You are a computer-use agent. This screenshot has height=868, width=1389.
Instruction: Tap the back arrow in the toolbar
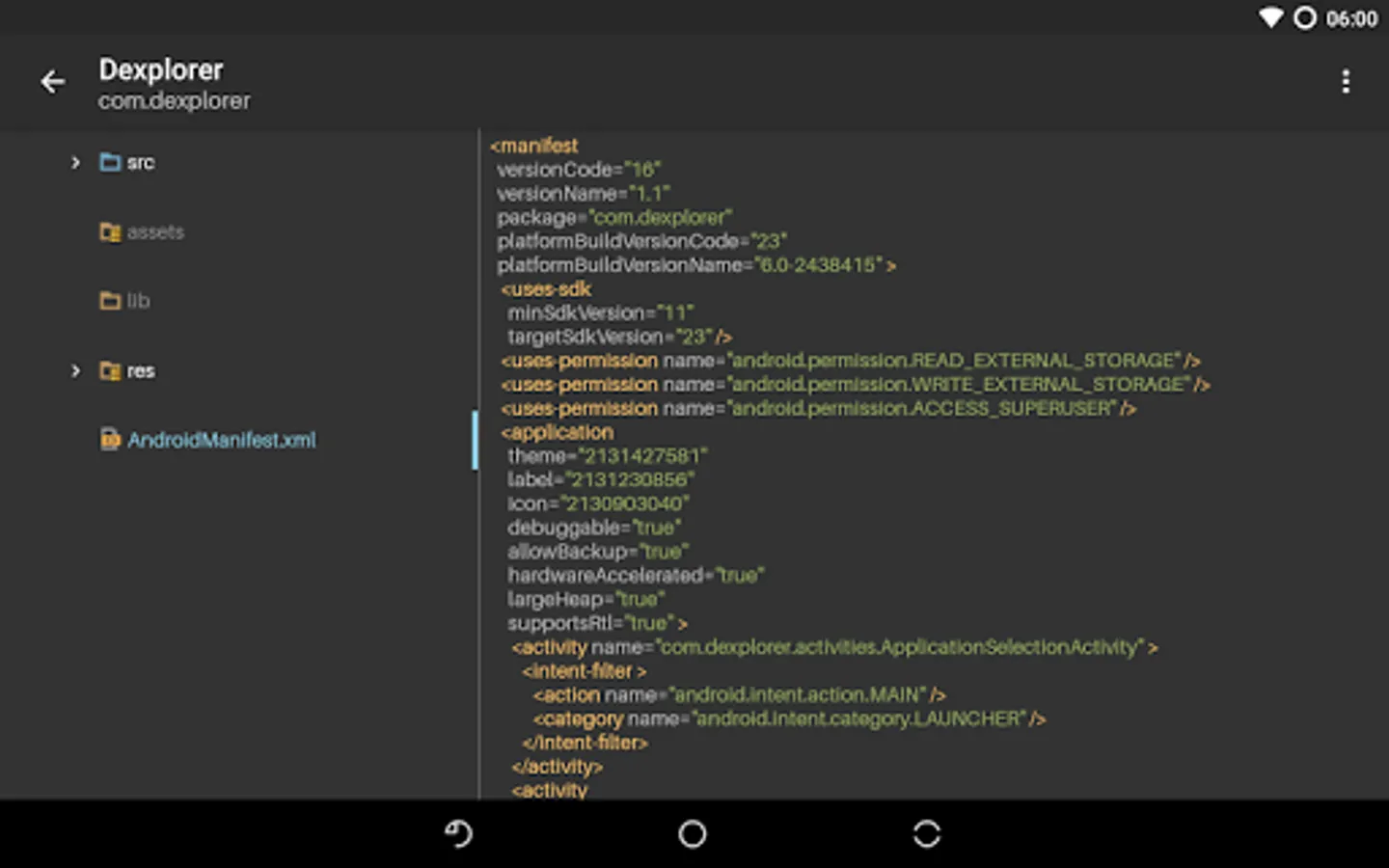click(x=53, y=82)
